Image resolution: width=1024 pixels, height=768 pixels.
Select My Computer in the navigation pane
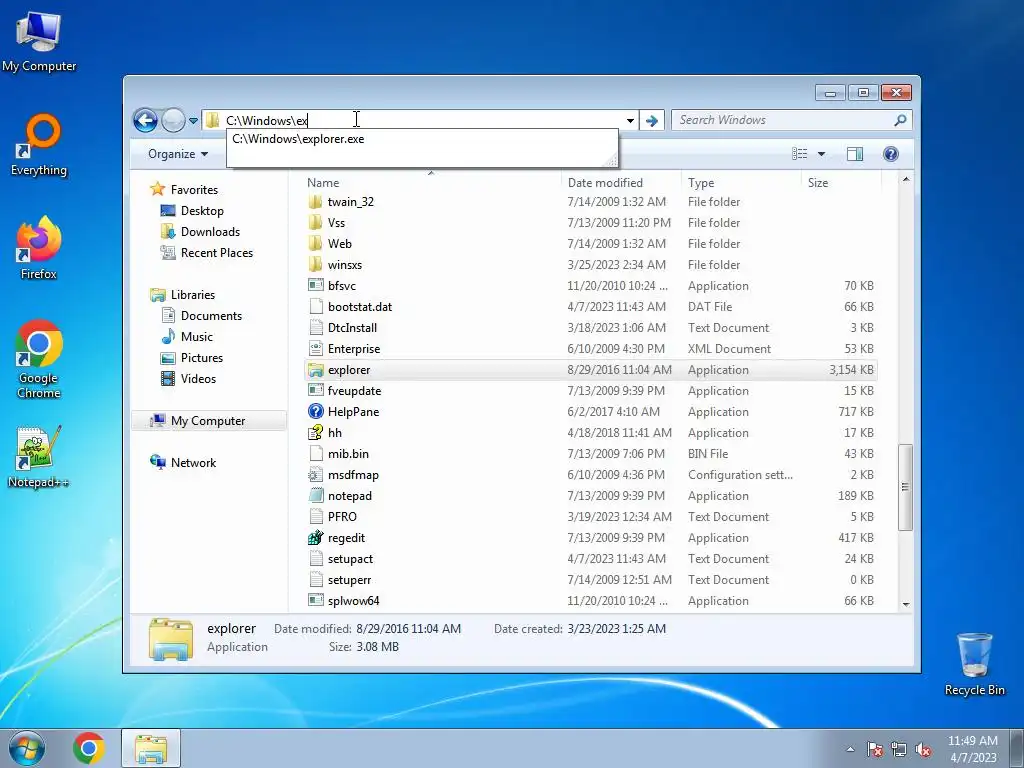pyautogui.click(x=208, y=421)
